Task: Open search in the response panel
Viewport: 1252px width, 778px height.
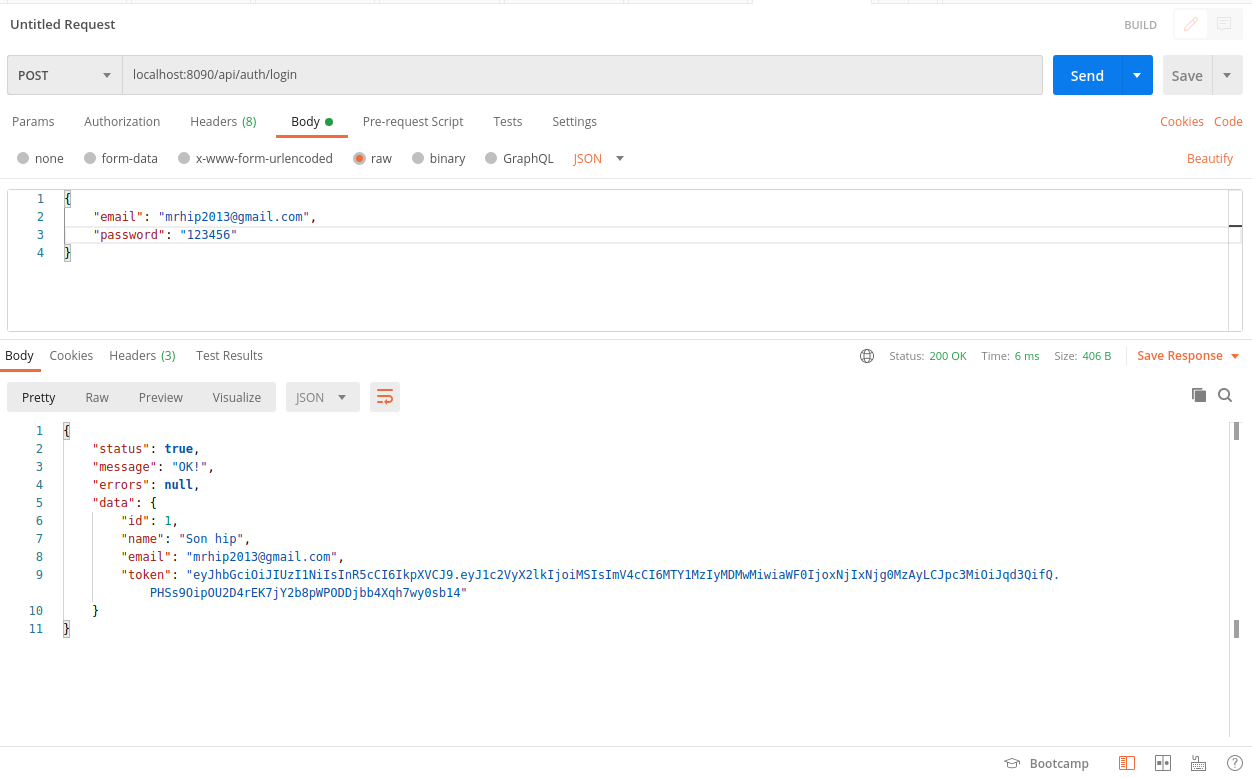Action: pos(1225,395)
